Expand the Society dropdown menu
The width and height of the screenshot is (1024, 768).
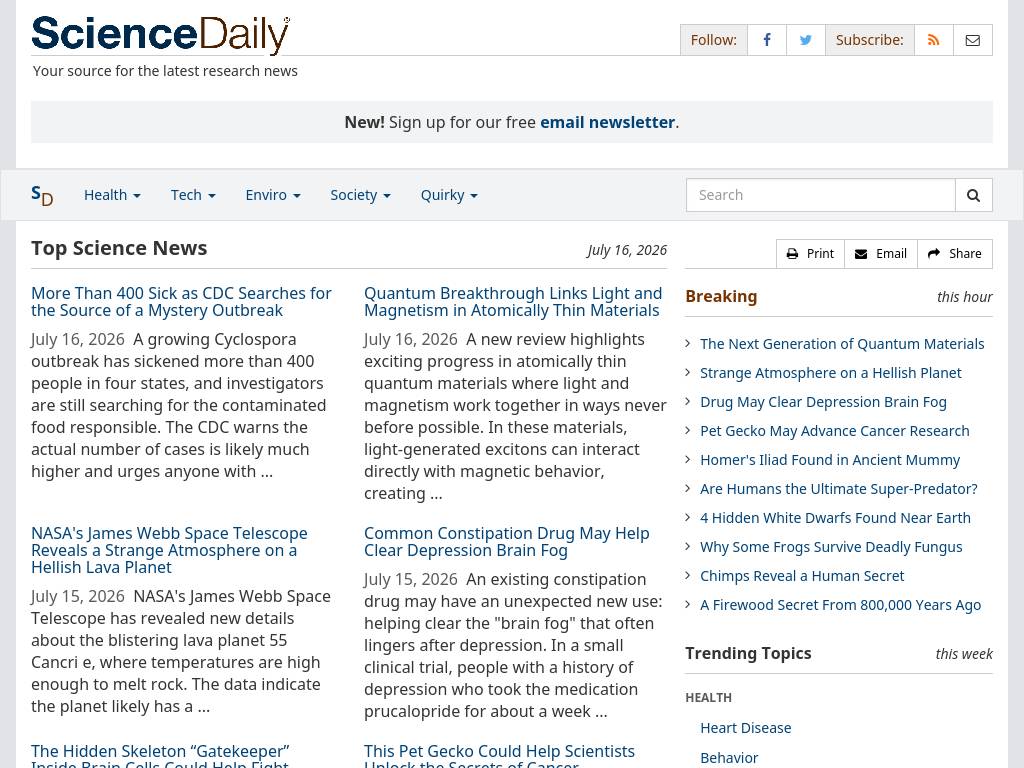[x=360, y=195]
